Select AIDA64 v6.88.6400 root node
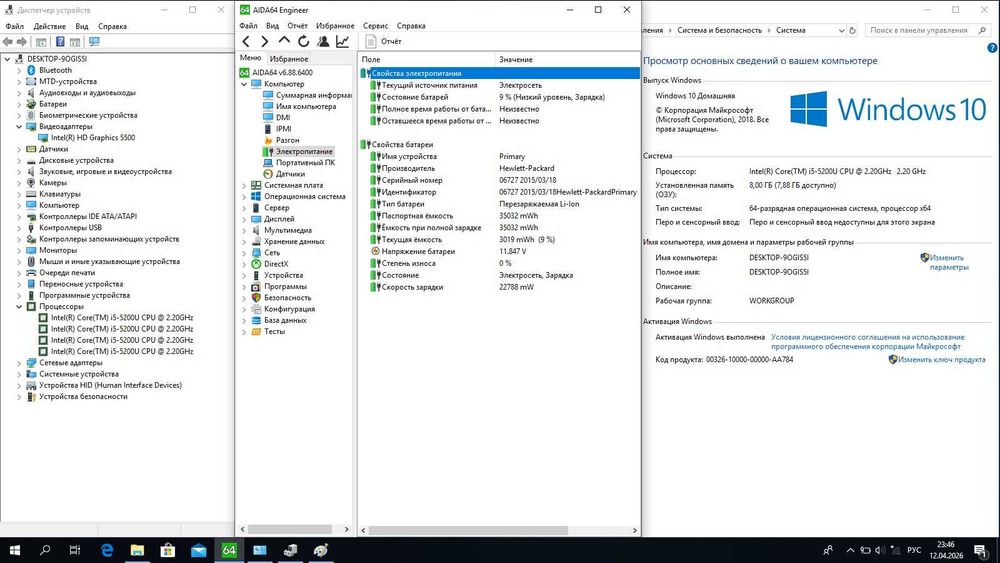This screenshot has height=563, width=1000. point(283,73)
